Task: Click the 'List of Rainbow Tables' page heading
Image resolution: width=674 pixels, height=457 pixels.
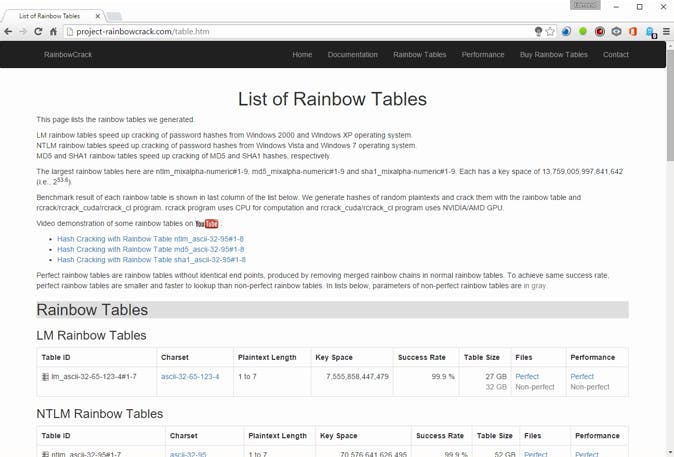Action: [332, 99]
